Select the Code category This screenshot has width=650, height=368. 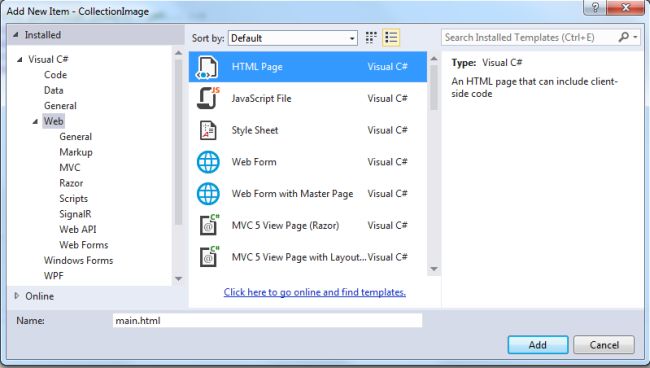tap(56, 75)
